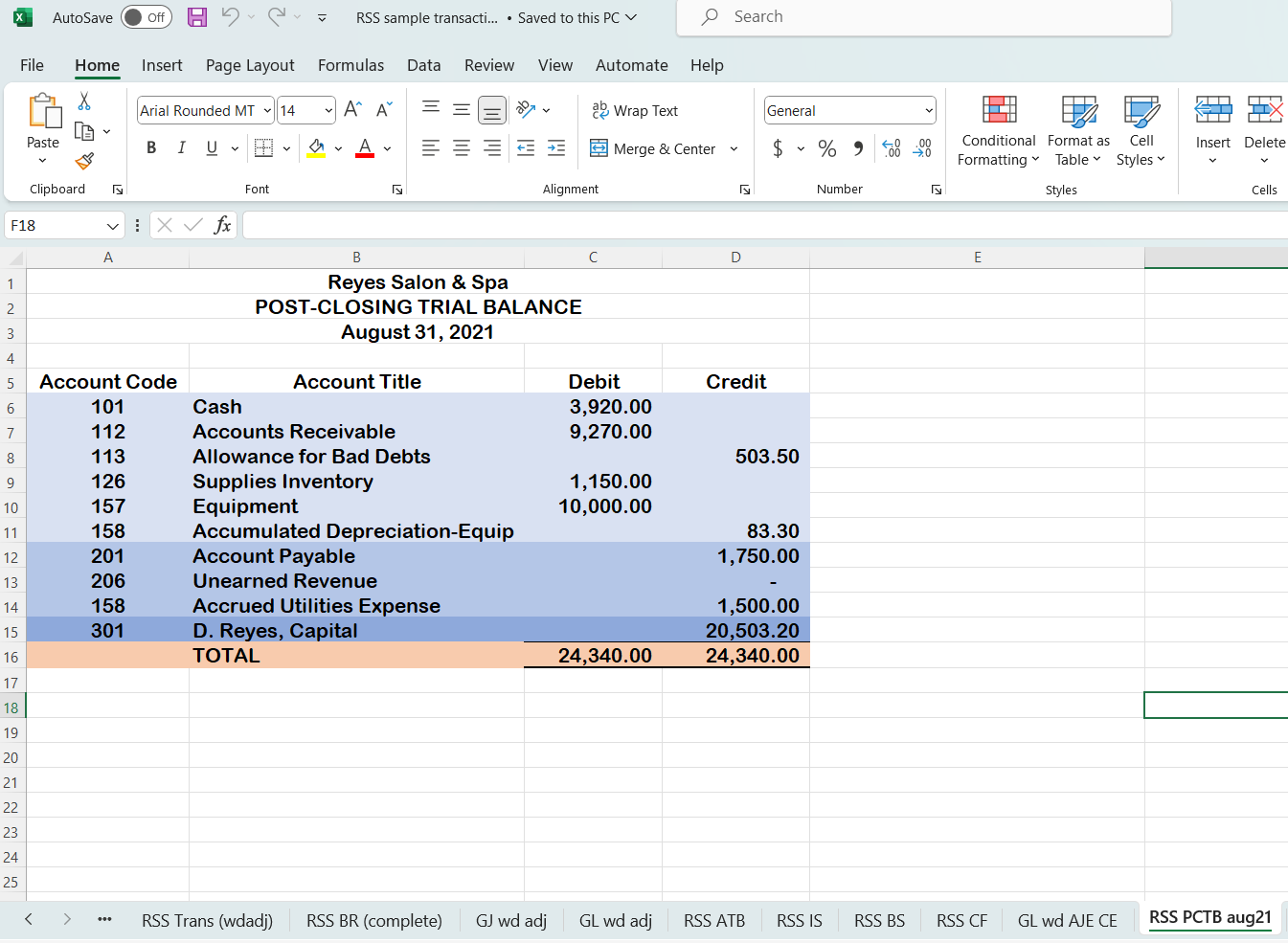Viewport: 1288px width, 943px height.
Task: Increase font size with larger A icon
Action: click(x=352, y=110)
